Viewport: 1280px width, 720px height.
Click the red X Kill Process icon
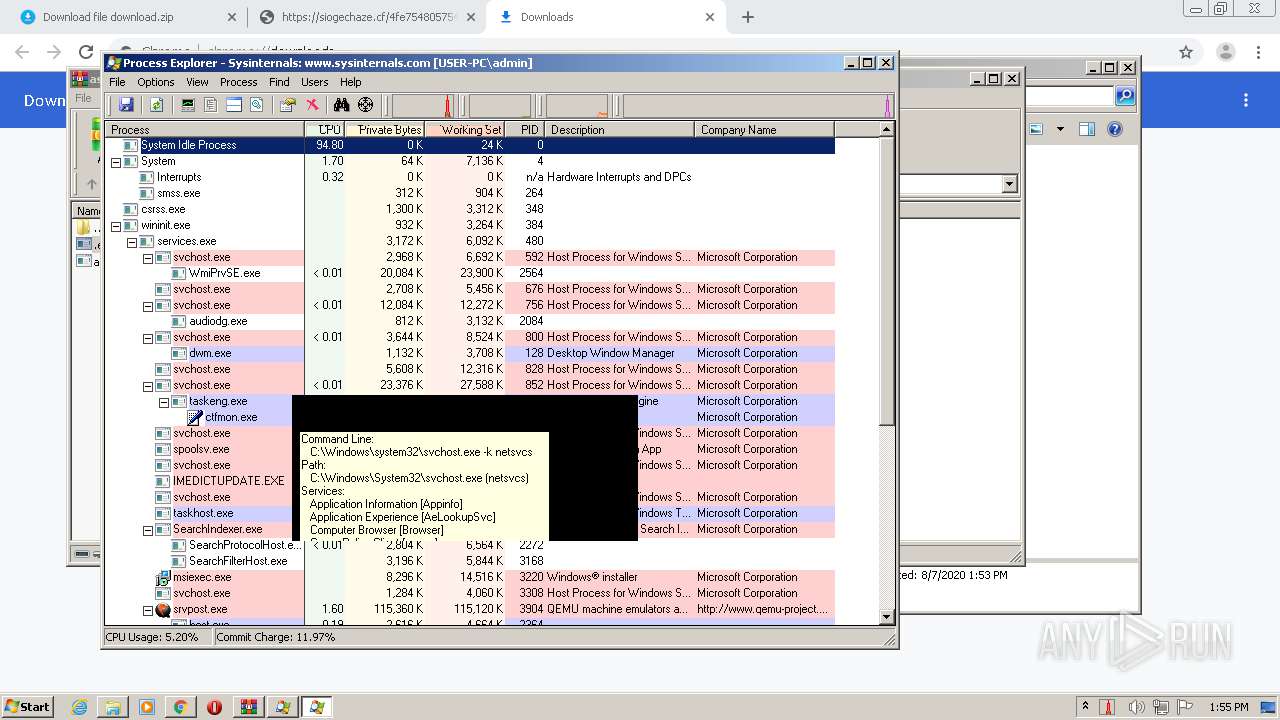[x=312, y=104]
